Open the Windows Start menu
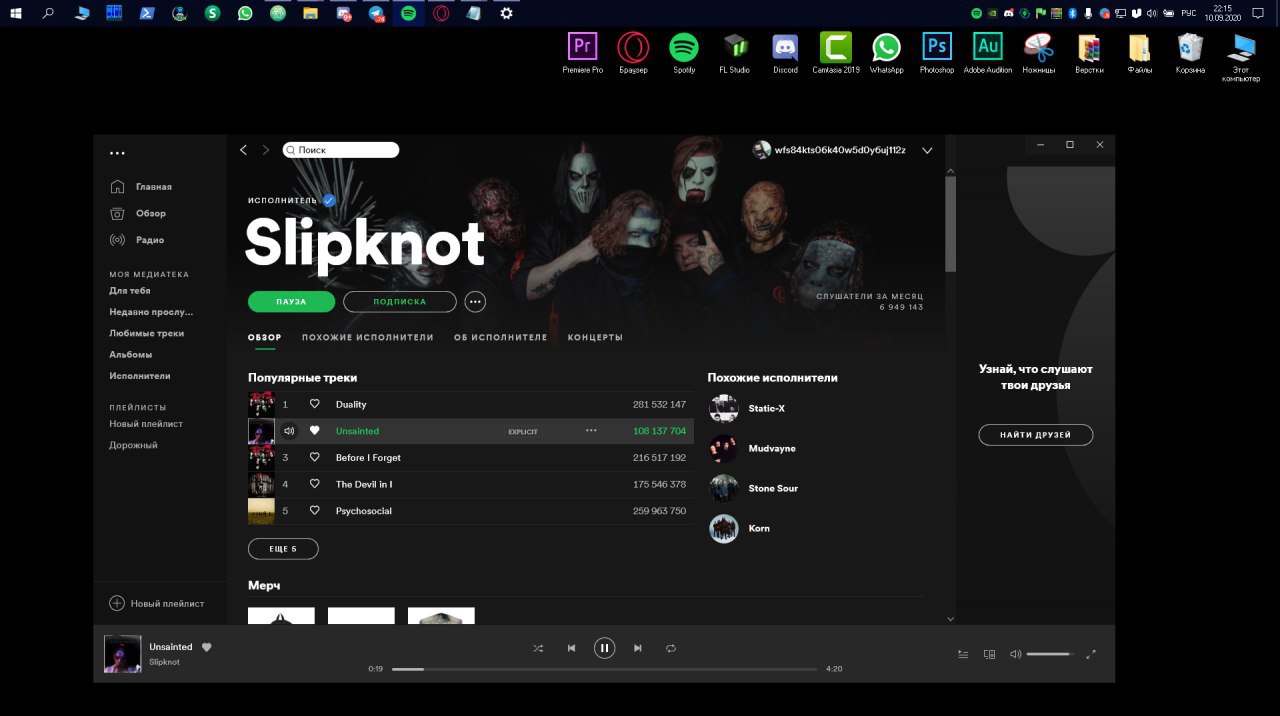Screen dimensions: 1280x716 (16, 13)
